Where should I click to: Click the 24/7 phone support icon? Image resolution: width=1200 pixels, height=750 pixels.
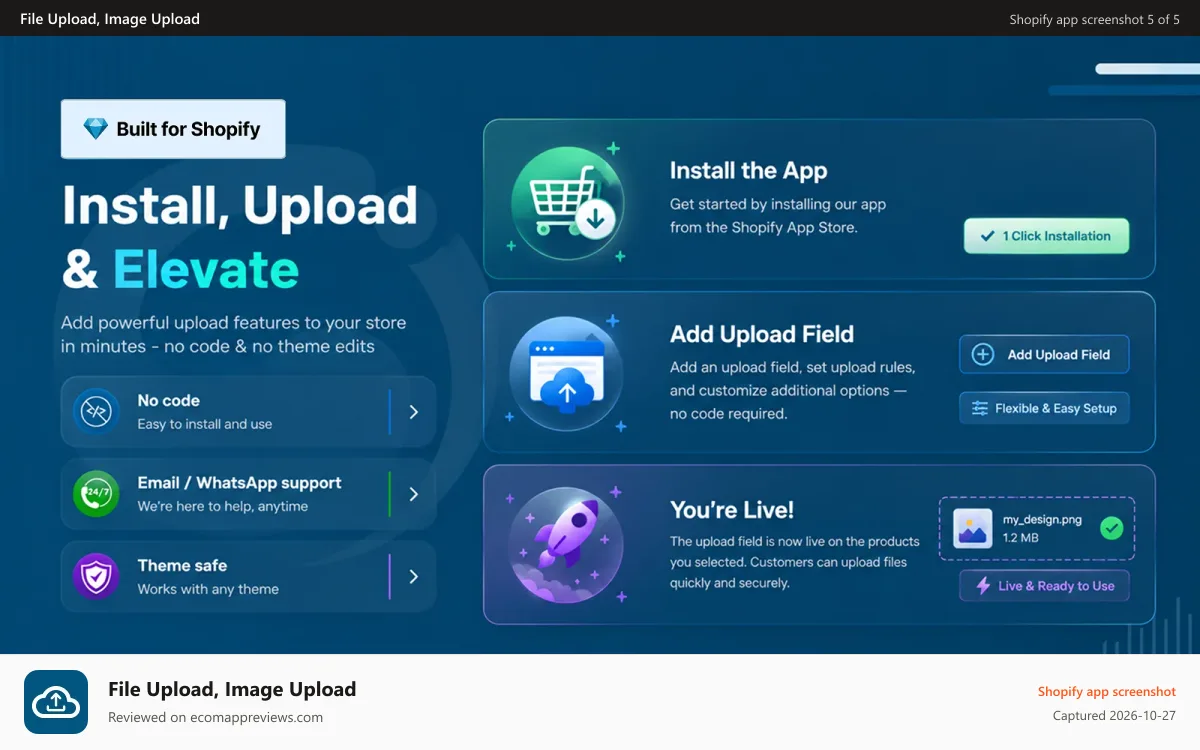[96, 494]
